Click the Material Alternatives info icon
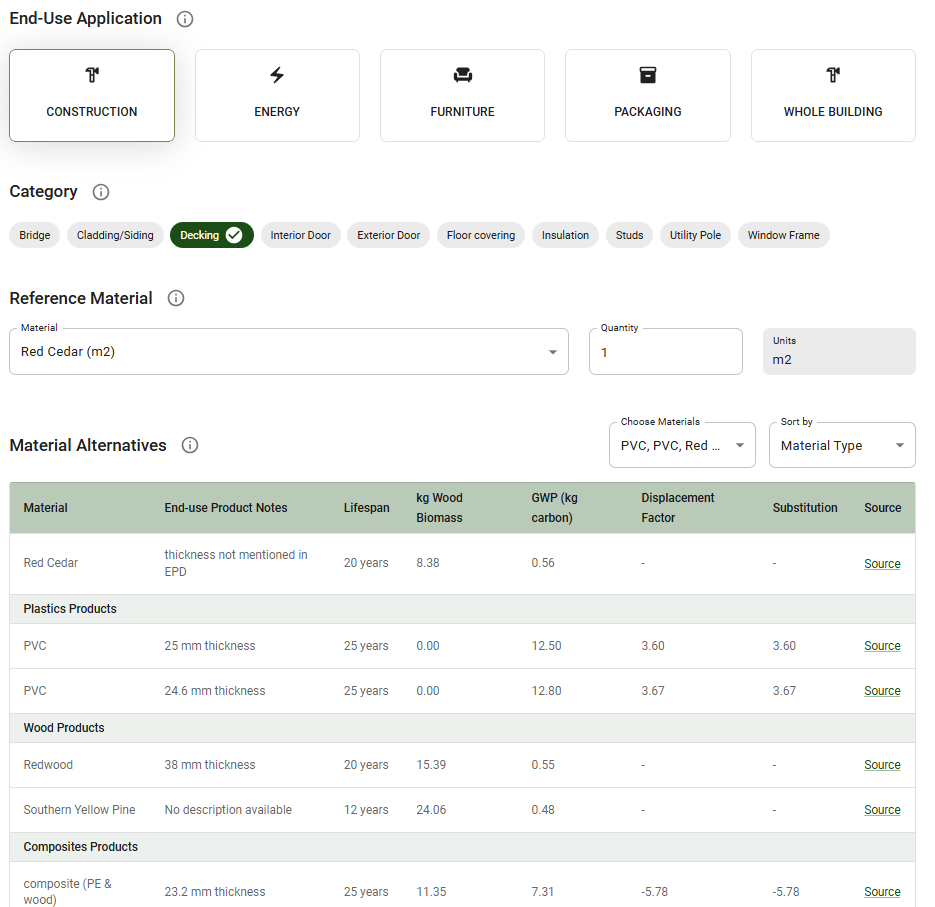935x907 pixels. 189,445
